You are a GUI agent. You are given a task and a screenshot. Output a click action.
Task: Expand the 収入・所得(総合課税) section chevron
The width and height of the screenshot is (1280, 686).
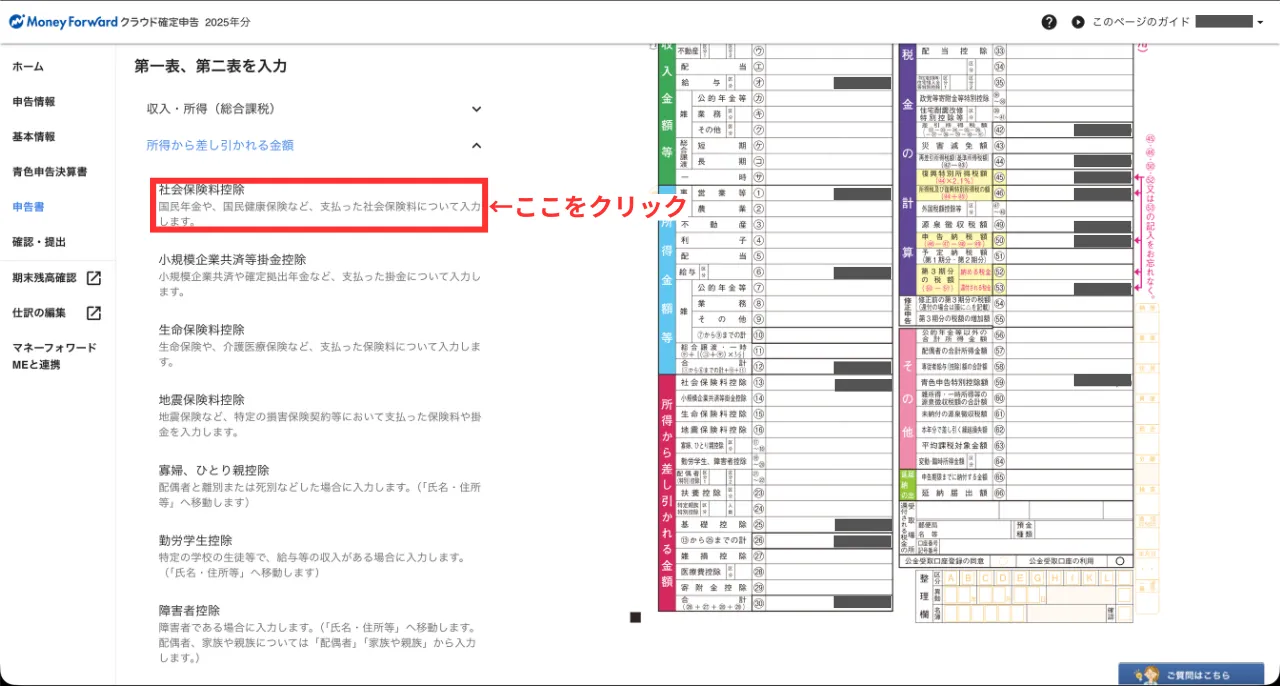[476, 109]
